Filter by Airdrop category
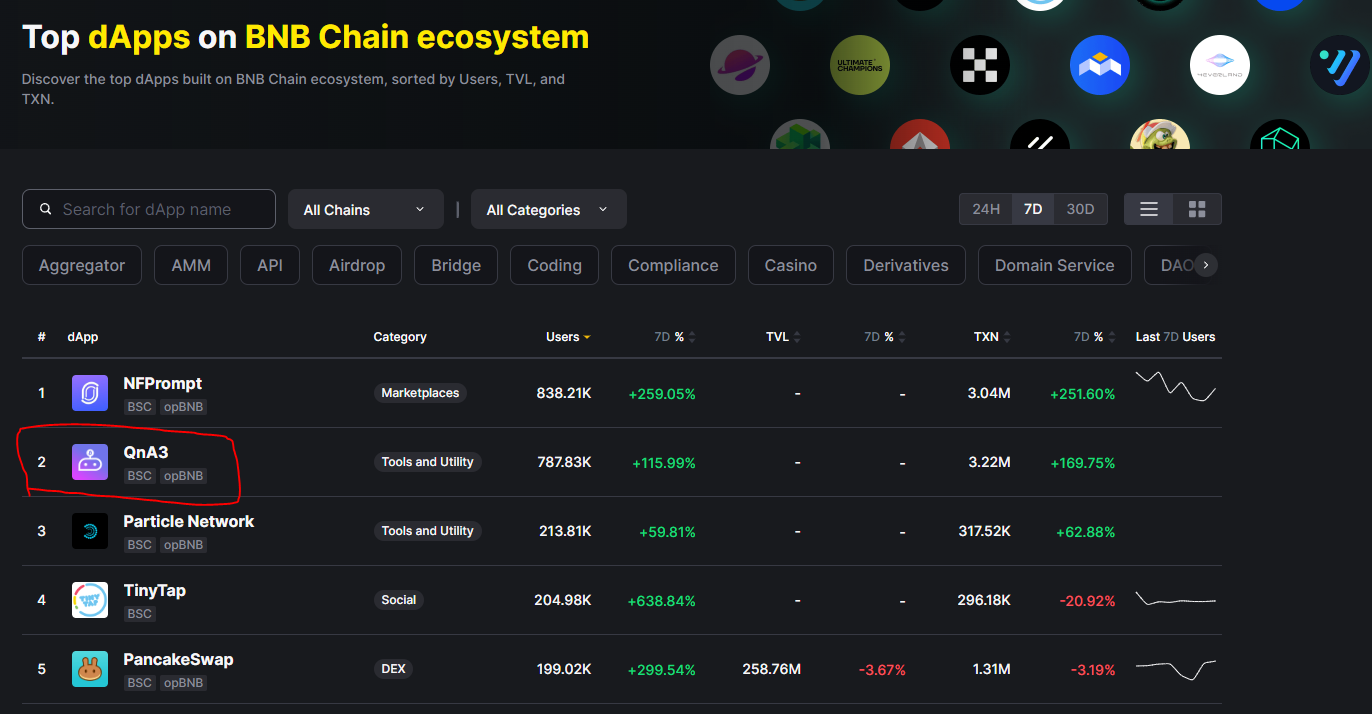Image resolution: width=1372 pixels, height=714 pixels. point(357,265)
